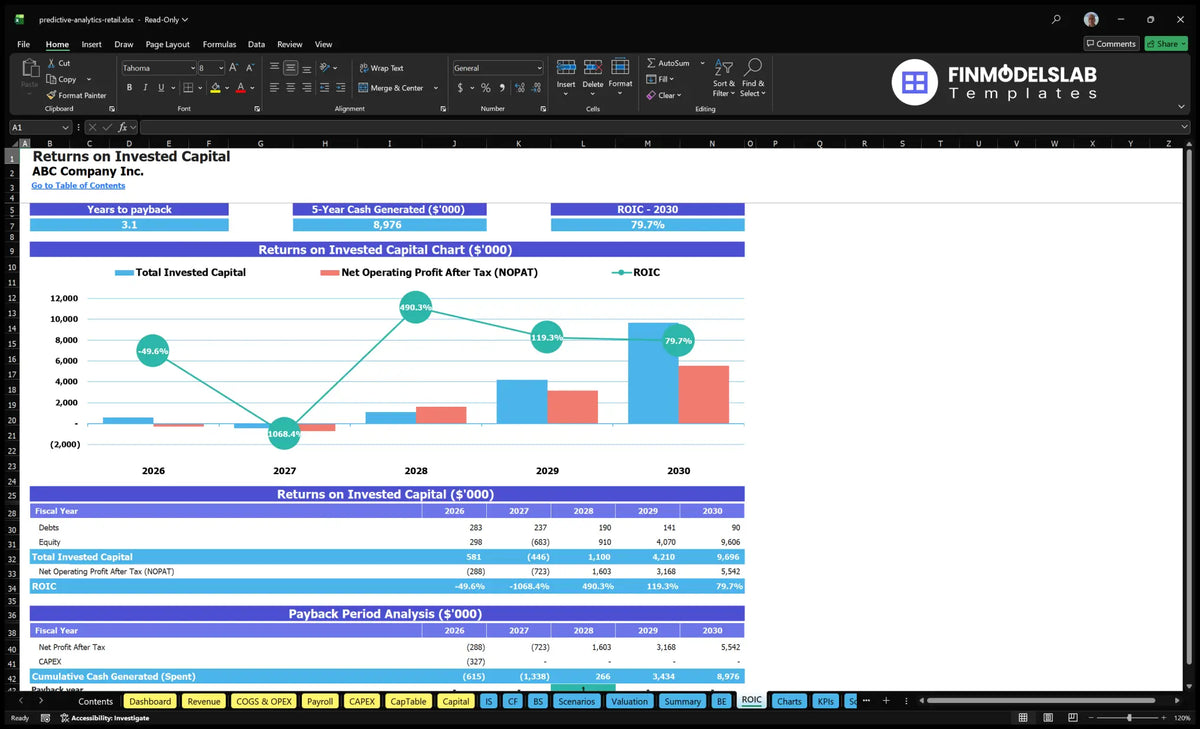Increase font size with the larger A

pyautogui.click(x=234, y=68)
